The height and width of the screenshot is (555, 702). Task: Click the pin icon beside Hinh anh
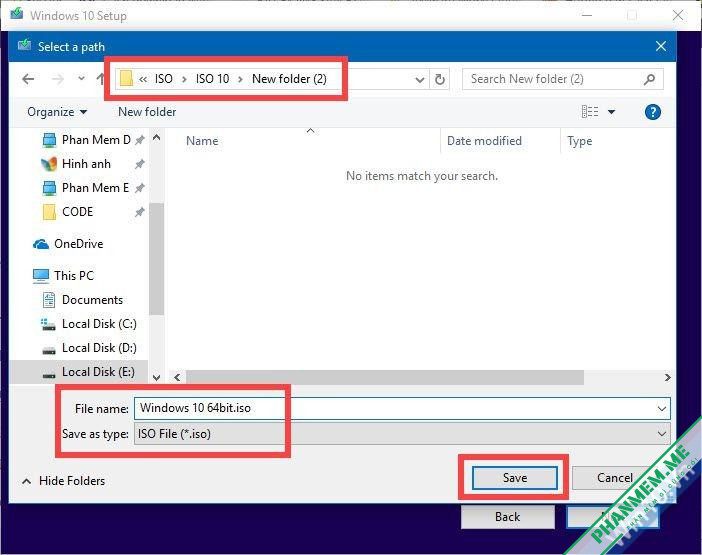pyautogui.click(x=140, y=164)
